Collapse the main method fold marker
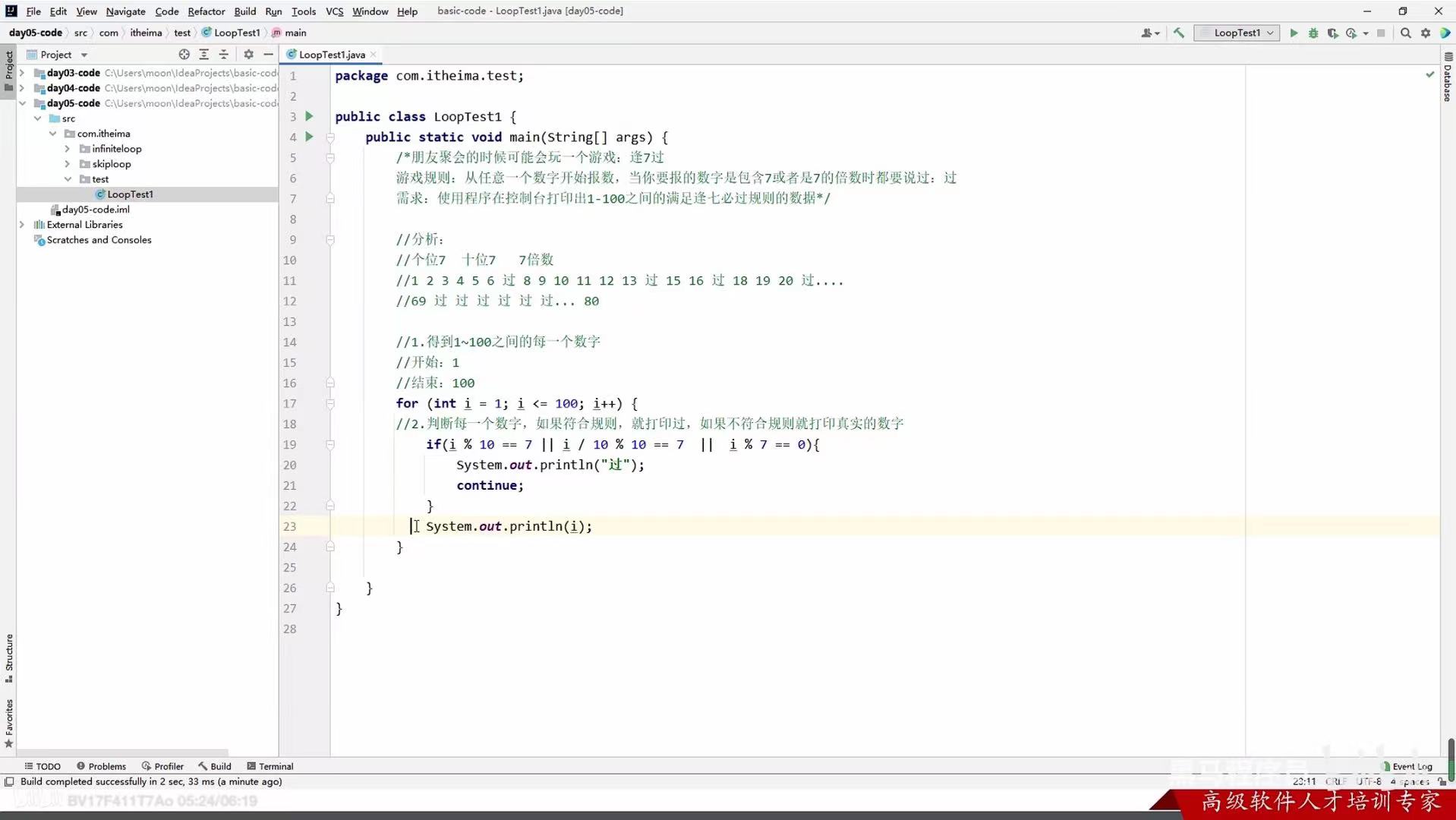 (x=330, y=137)
